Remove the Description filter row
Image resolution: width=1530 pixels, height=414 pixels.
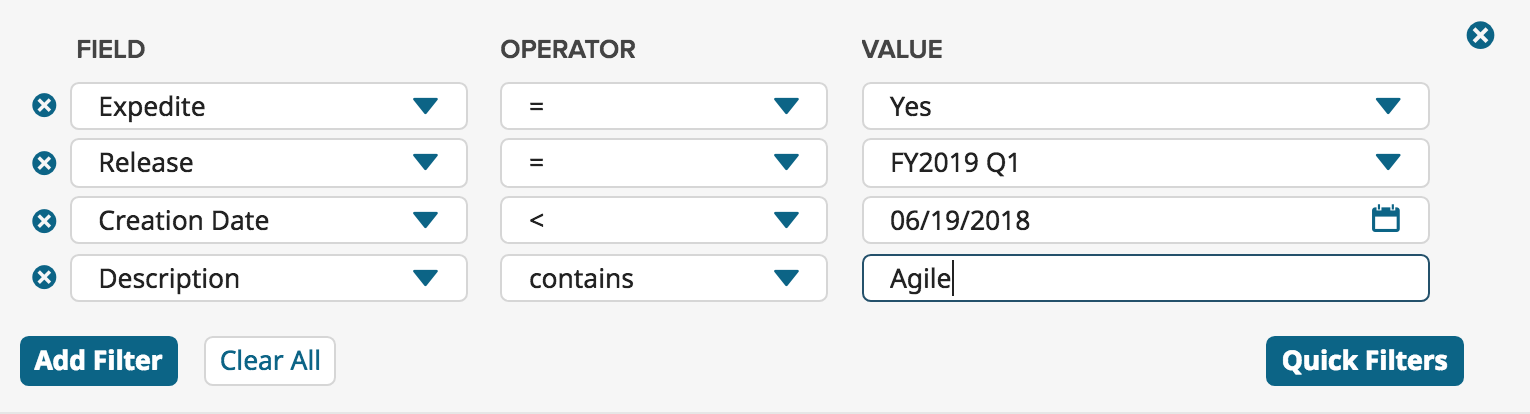coord(44,278)
